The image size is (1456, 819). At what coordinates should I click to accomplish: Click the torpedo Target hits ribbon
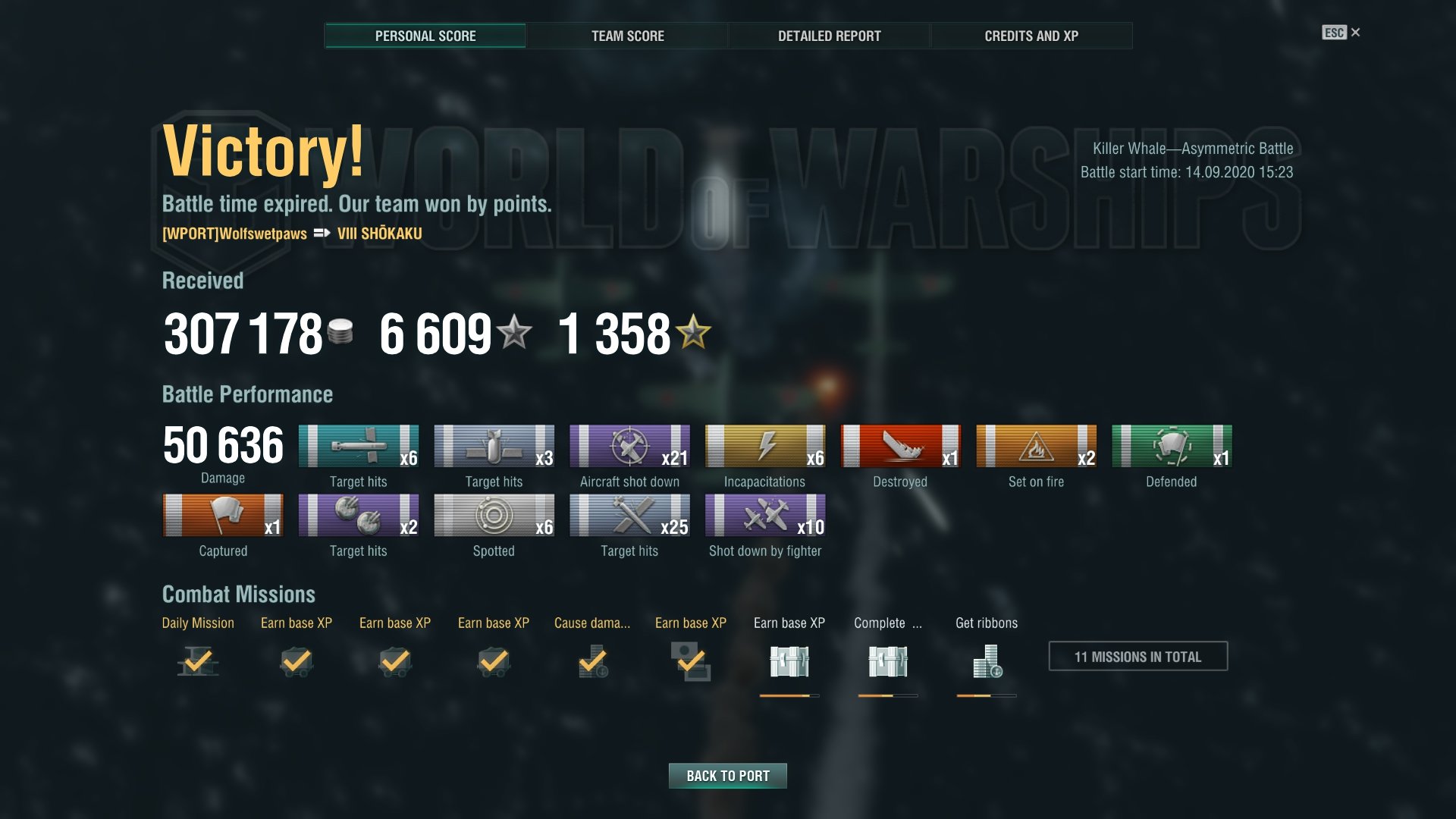(359, 446)
